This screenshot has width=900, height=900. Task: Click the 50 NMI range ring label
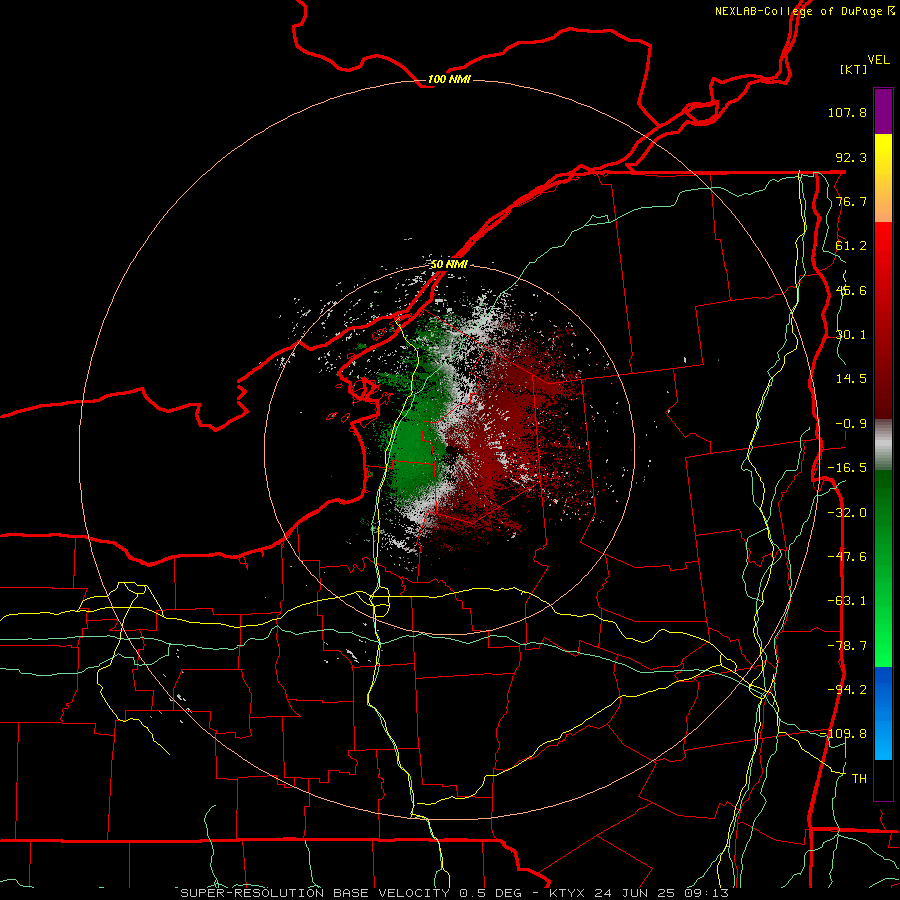click(449, 264)
